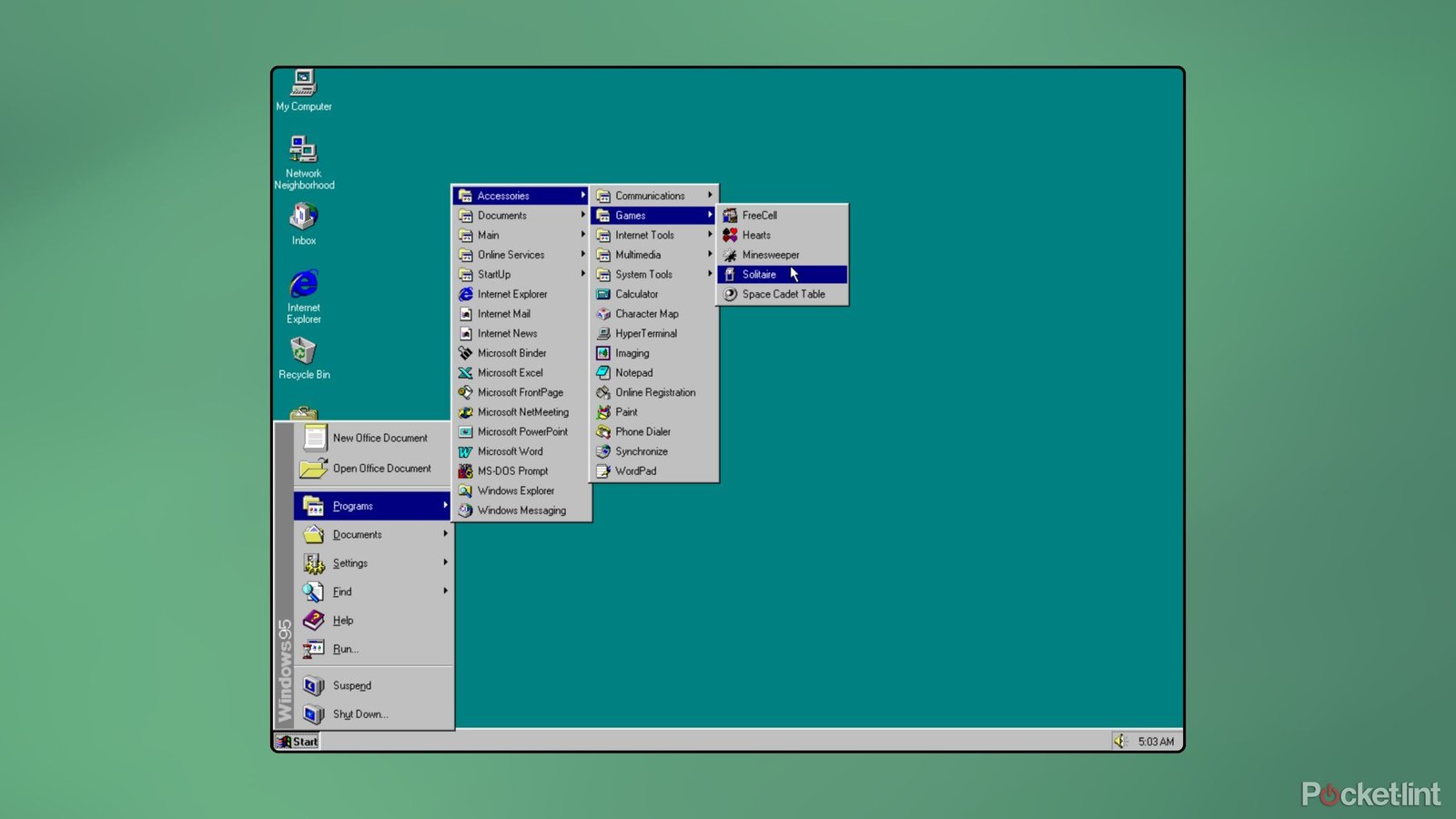Expand the Games submenu arrow

pyautogui.click(x=710, y=216)
